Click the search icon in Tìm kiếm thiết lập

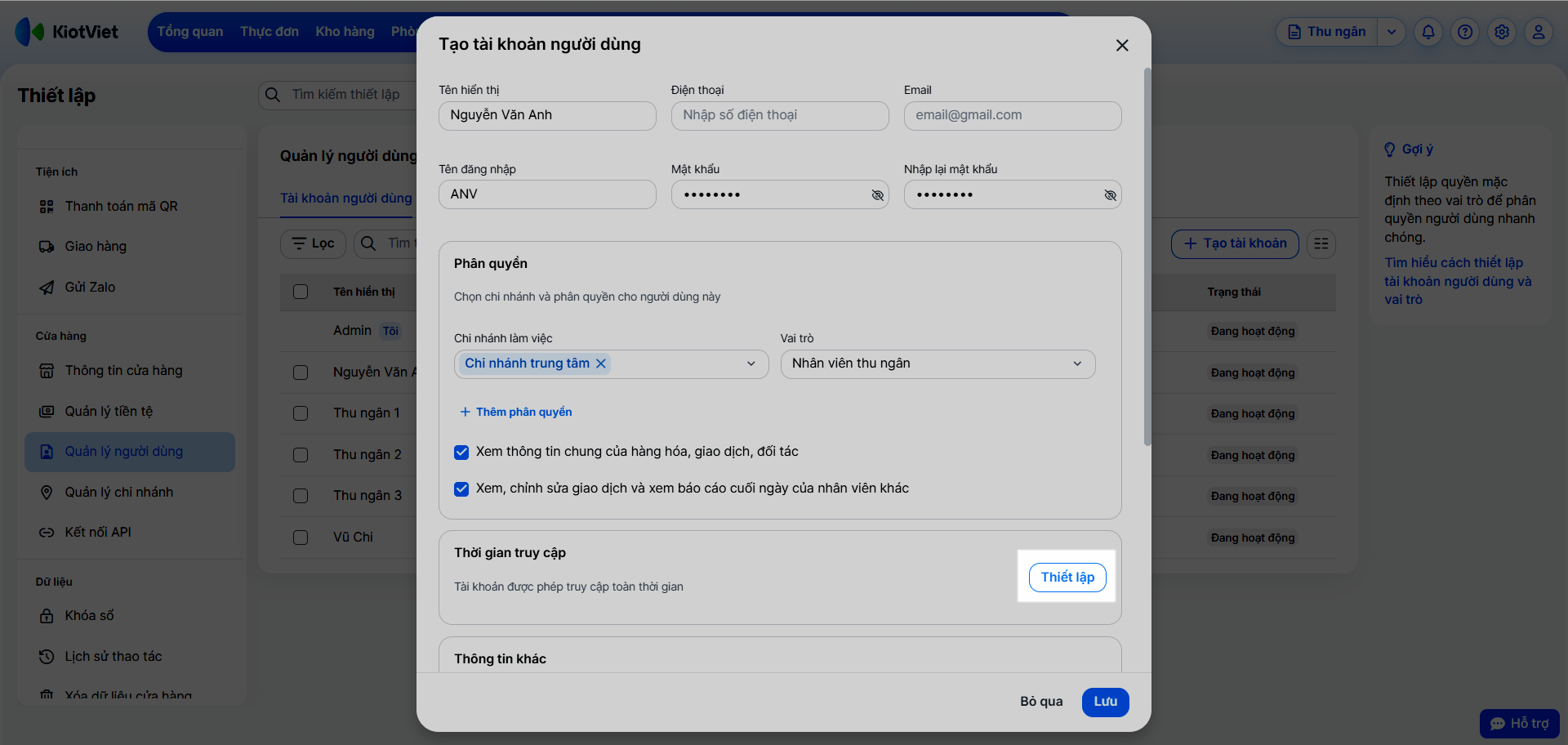click(273, 95)
